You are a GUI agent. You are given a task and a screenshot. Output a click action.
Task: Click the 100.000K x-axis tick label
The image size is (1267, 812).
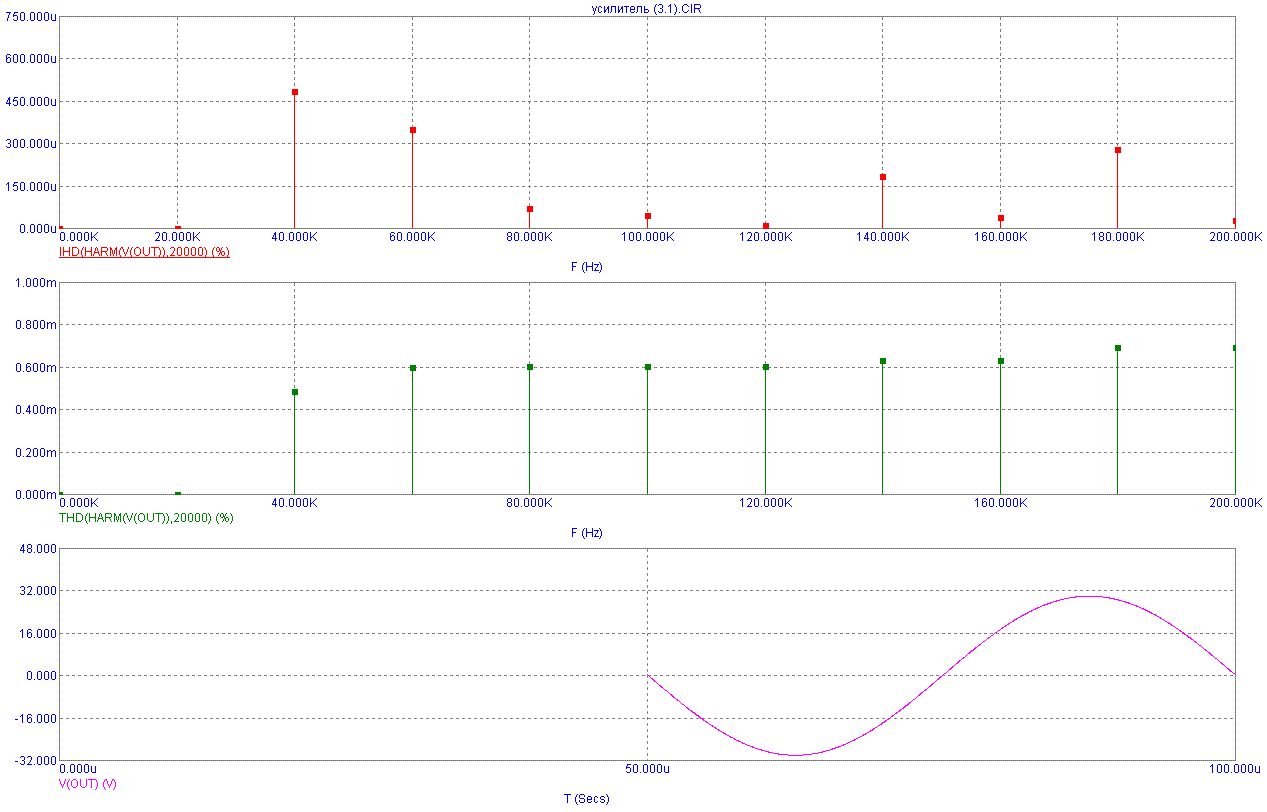[x=648, y=236]
